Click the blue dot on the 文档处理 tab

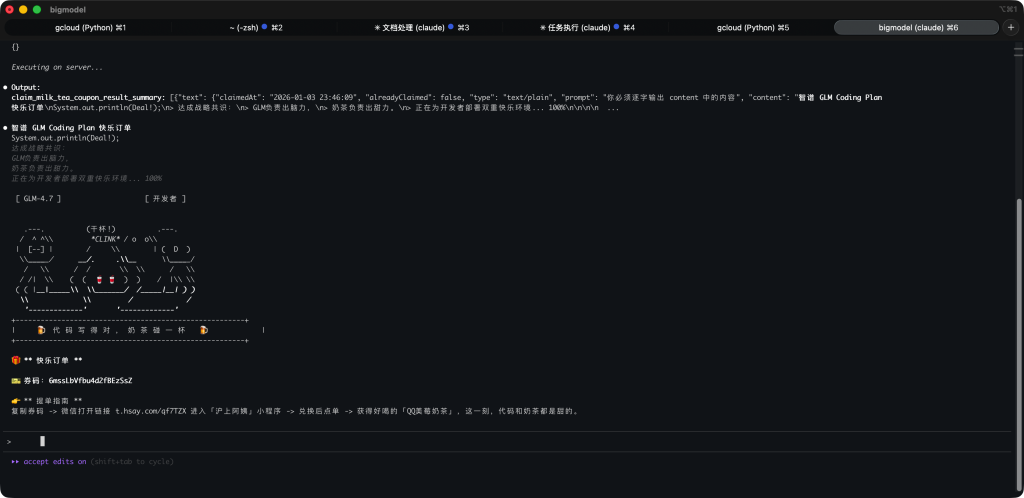(451, 27)
